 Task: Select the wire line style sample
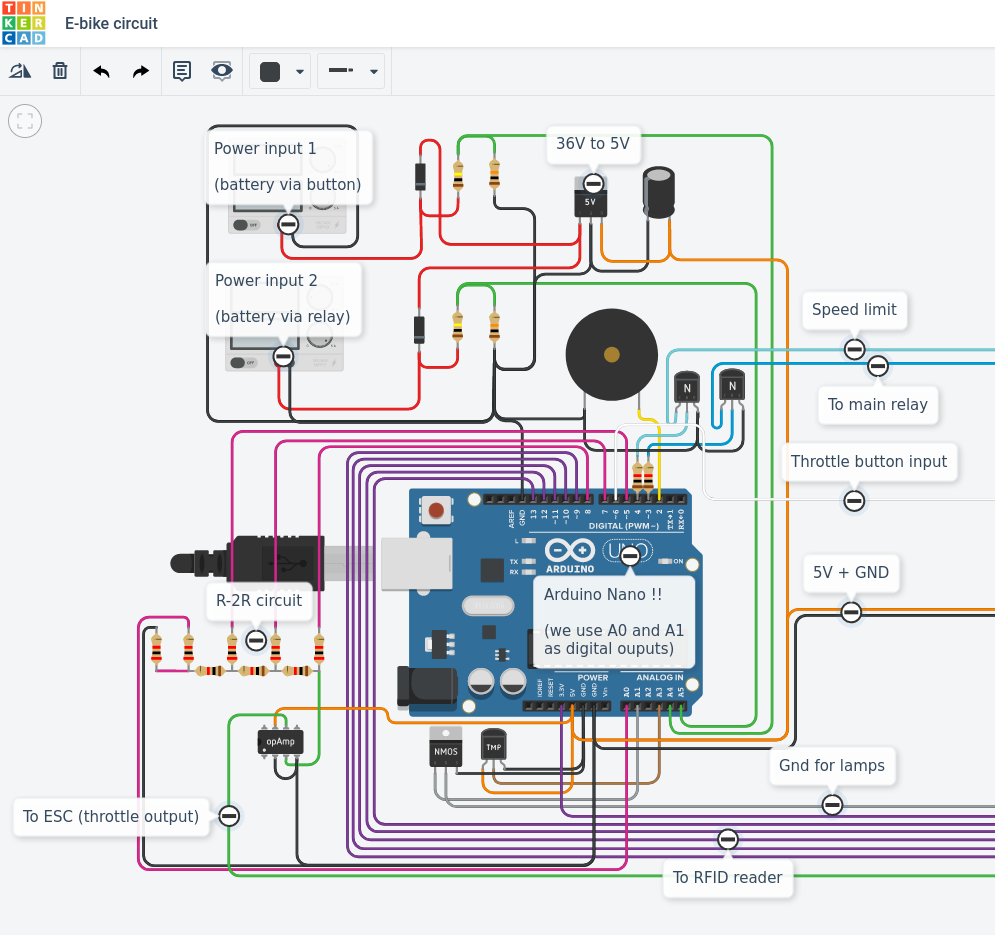[341, 70]
